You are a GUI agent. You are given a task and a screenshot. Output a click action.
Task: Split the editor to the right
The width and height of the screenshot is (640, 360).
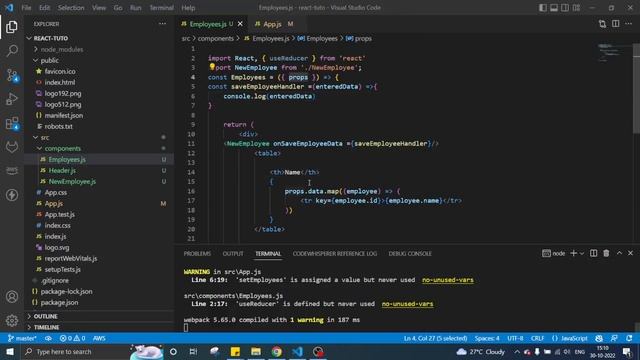pos(616,24)
